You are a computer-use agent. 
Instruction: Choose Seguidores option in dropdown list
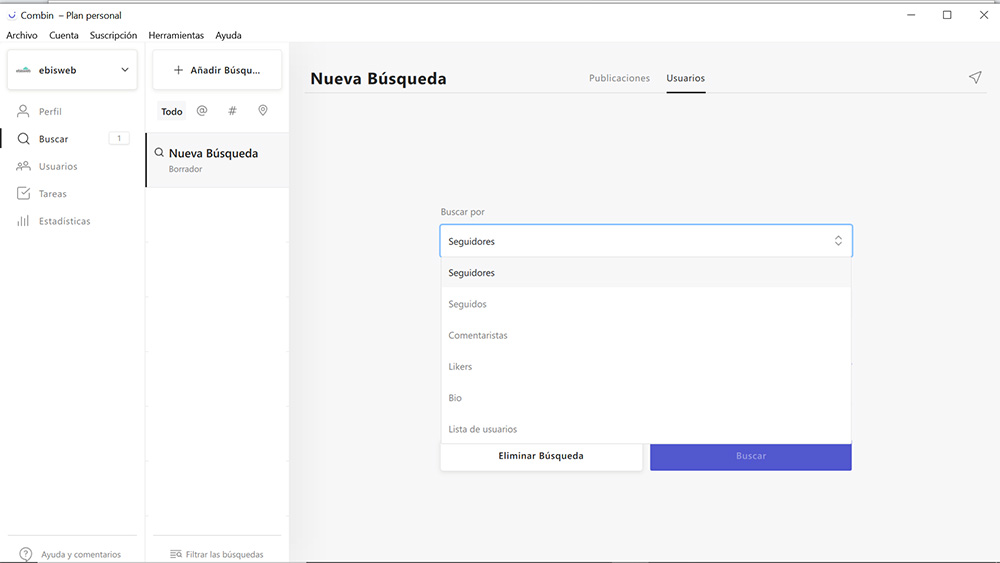(646, 273)
